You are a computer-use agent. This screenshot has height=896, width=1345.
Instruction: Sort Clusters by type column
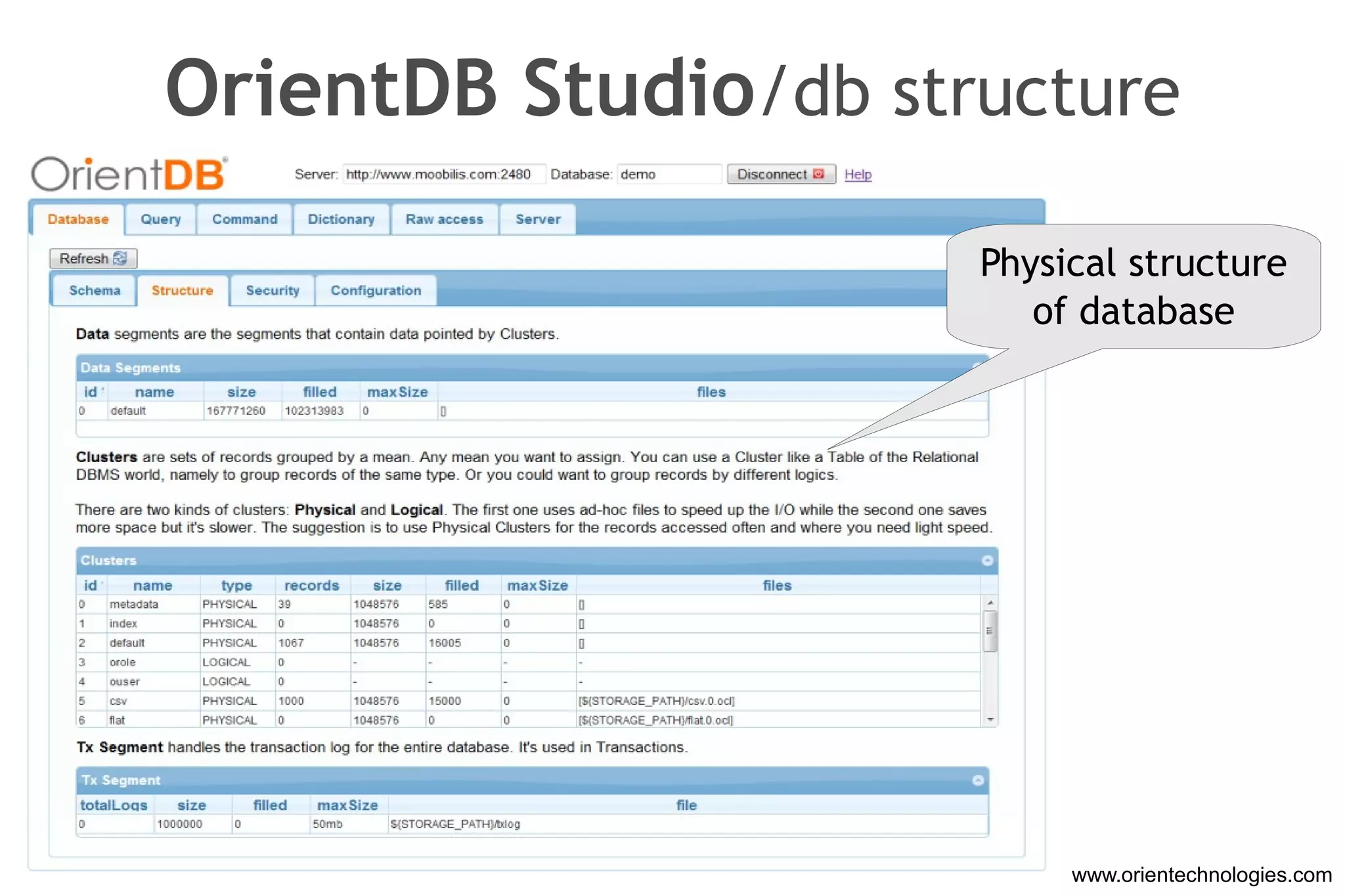coord(236,586)
